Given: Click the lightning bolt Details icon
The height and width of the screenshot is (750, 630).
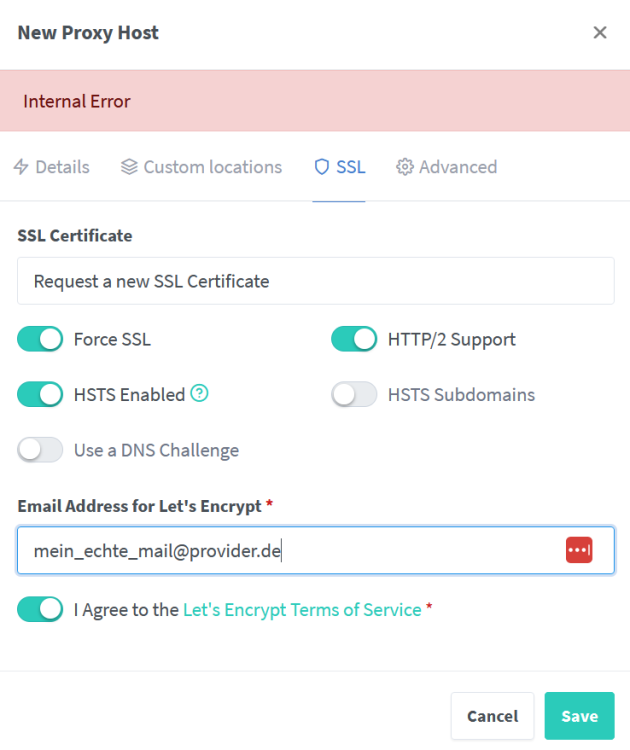Looking at the screenshot, I should [21, 167].
